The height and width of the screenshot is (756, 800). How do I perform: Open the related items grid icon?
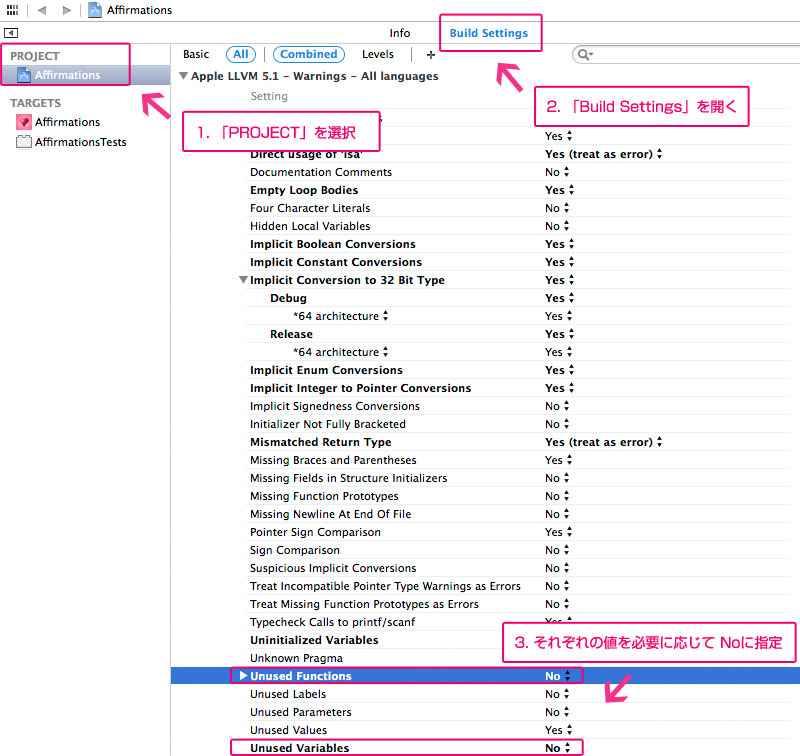click(12, 10)
